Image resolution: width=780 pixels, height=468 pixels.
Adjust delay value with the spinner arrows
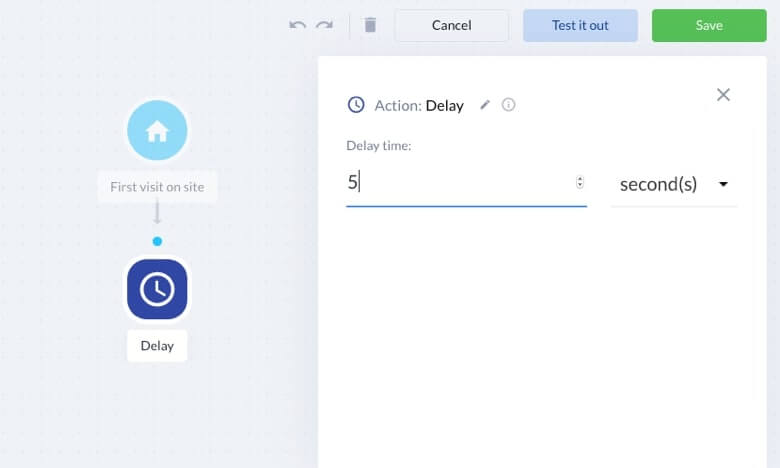coord(580,183)
